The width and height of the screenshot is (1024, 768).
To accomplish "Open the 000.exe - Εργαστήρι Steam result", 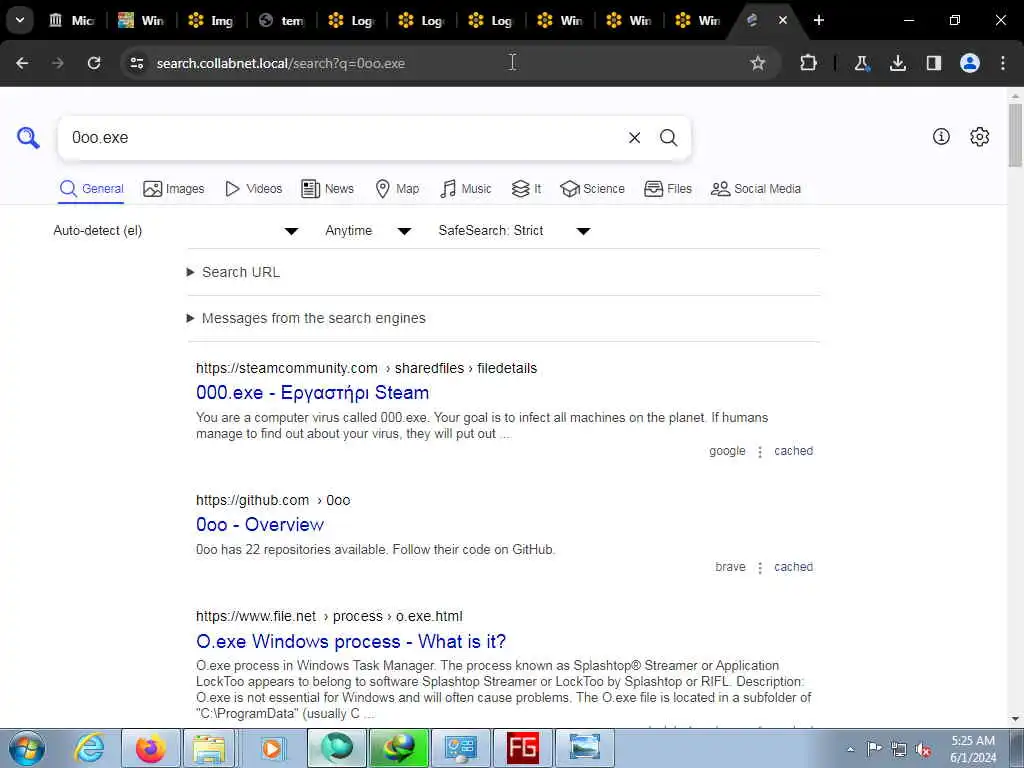I will (312, 392).
